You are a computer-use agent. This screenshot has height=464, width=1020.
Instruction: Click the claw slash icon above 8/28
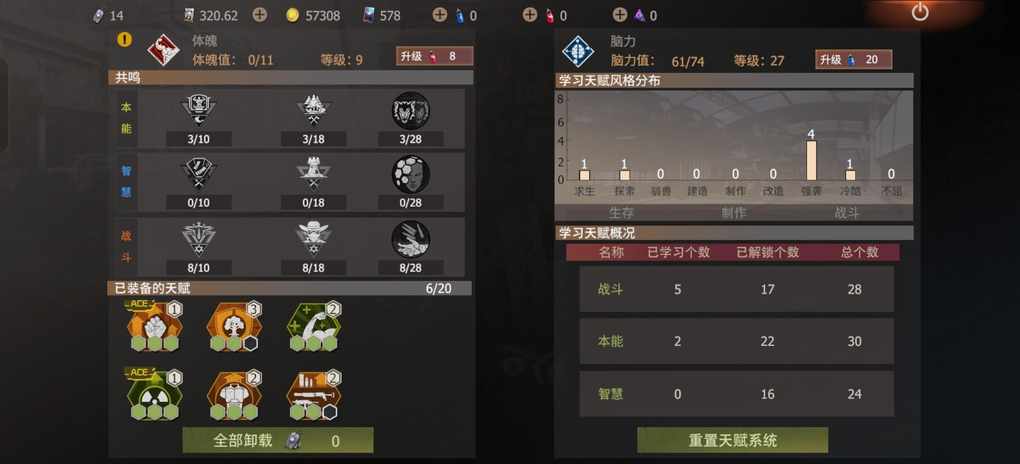410,239
